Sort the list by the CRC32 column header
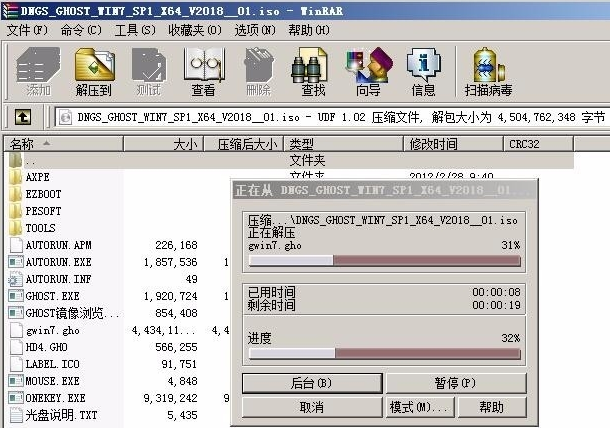 538,144
